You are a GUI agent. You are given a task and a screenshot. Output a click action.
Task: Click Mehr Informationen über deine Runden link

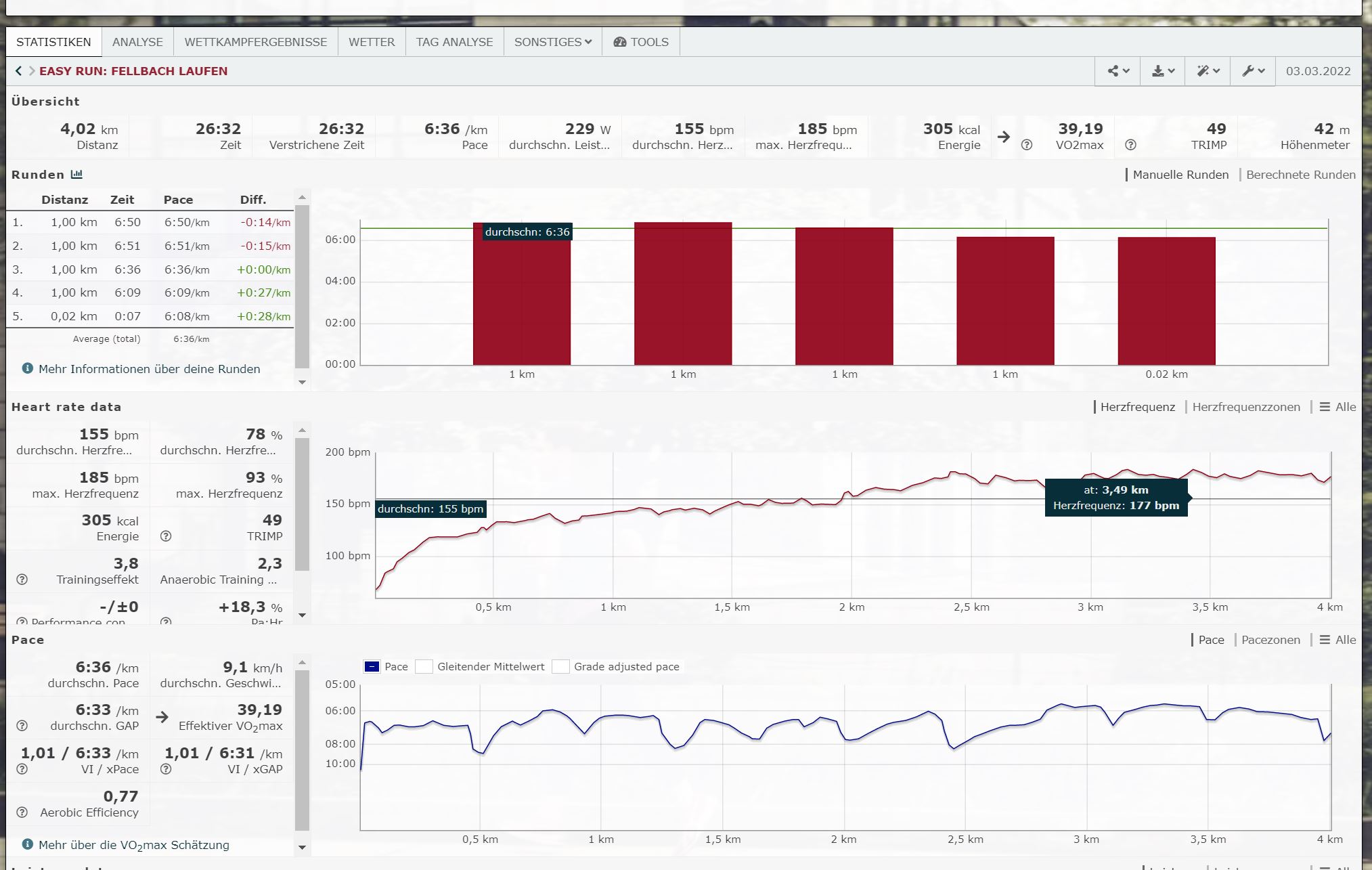pos(149,369)
